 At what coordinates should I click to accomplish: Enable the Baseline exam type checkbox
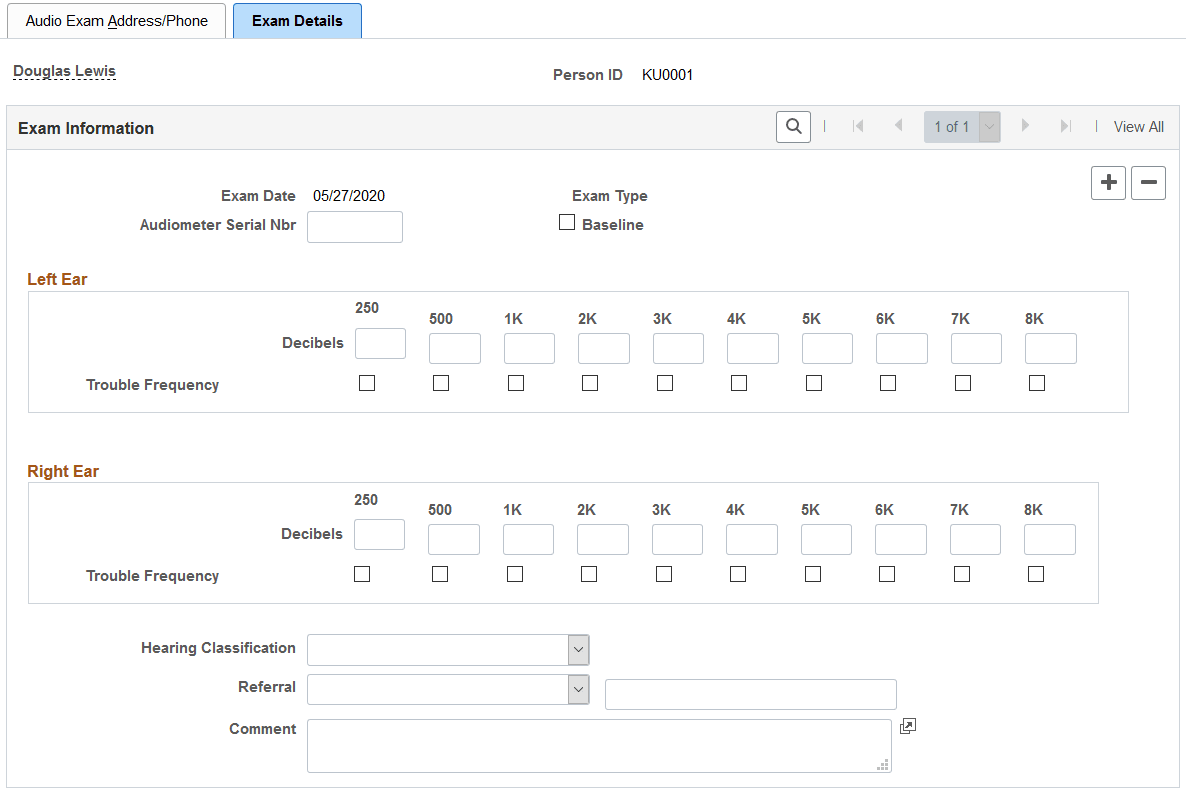[567, 222]
